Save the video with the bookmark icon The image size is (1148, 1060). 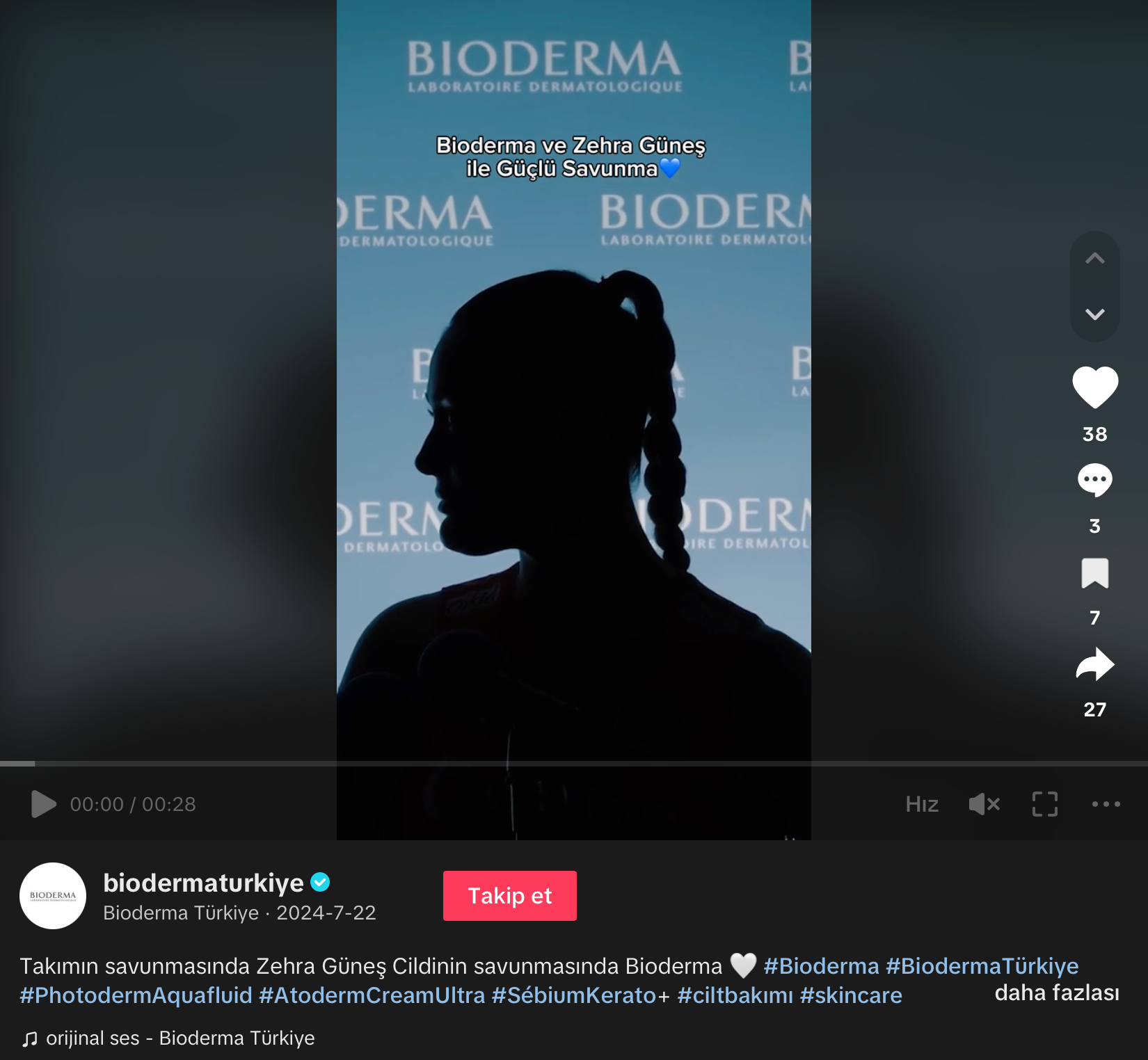click(1095, 573)
